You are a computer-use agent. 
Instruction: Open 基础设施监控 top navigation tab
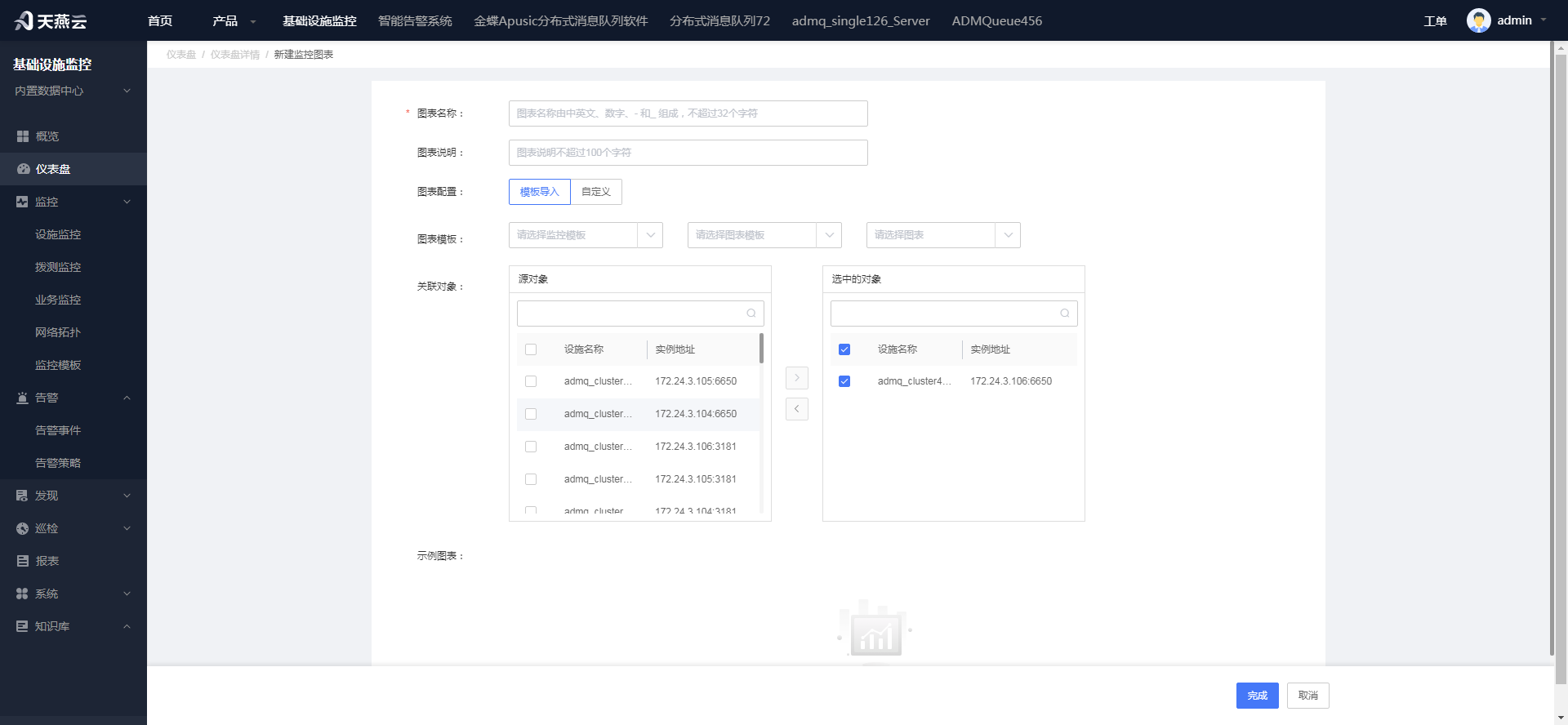(x=319, y=20)
